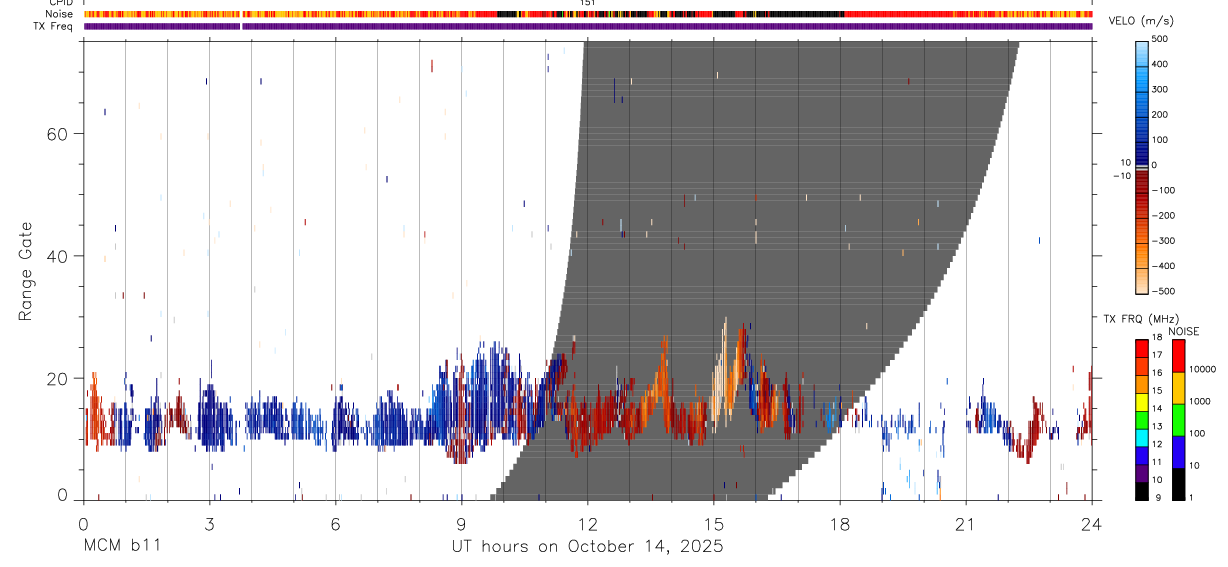1228x567 pixels.
Task: Click the 0 label on velocity scale
Action: (1156, 165)
